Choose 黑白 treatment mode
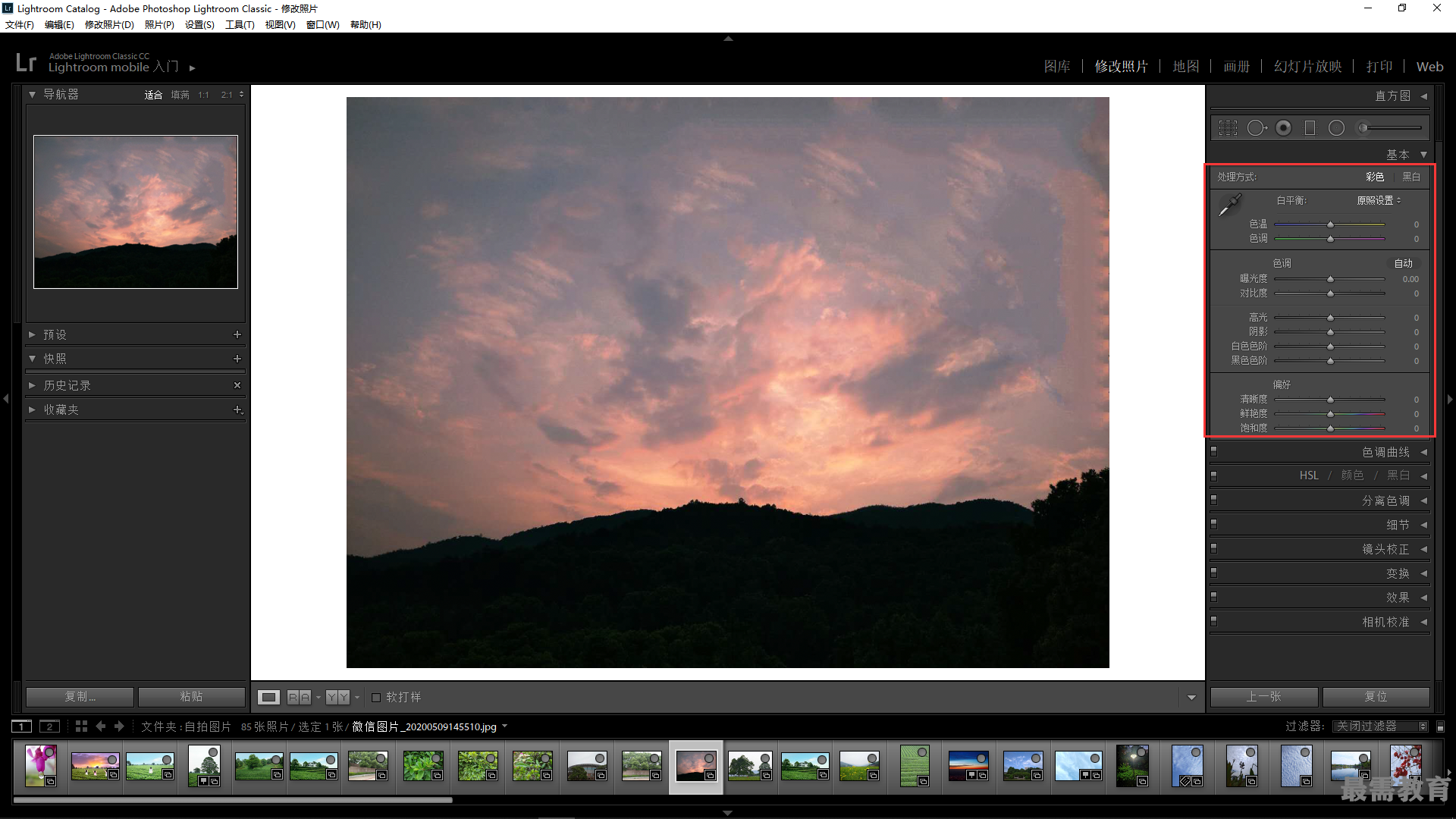 1411,177
